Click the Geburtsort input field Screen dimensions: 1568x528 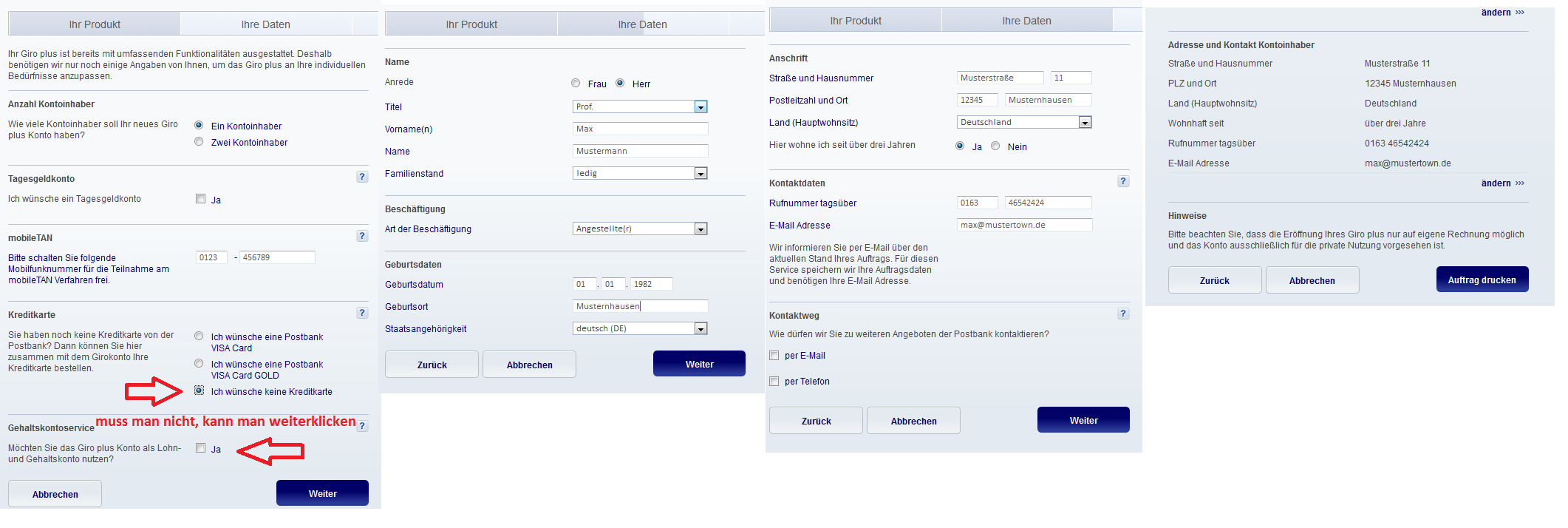click(640, 306)
